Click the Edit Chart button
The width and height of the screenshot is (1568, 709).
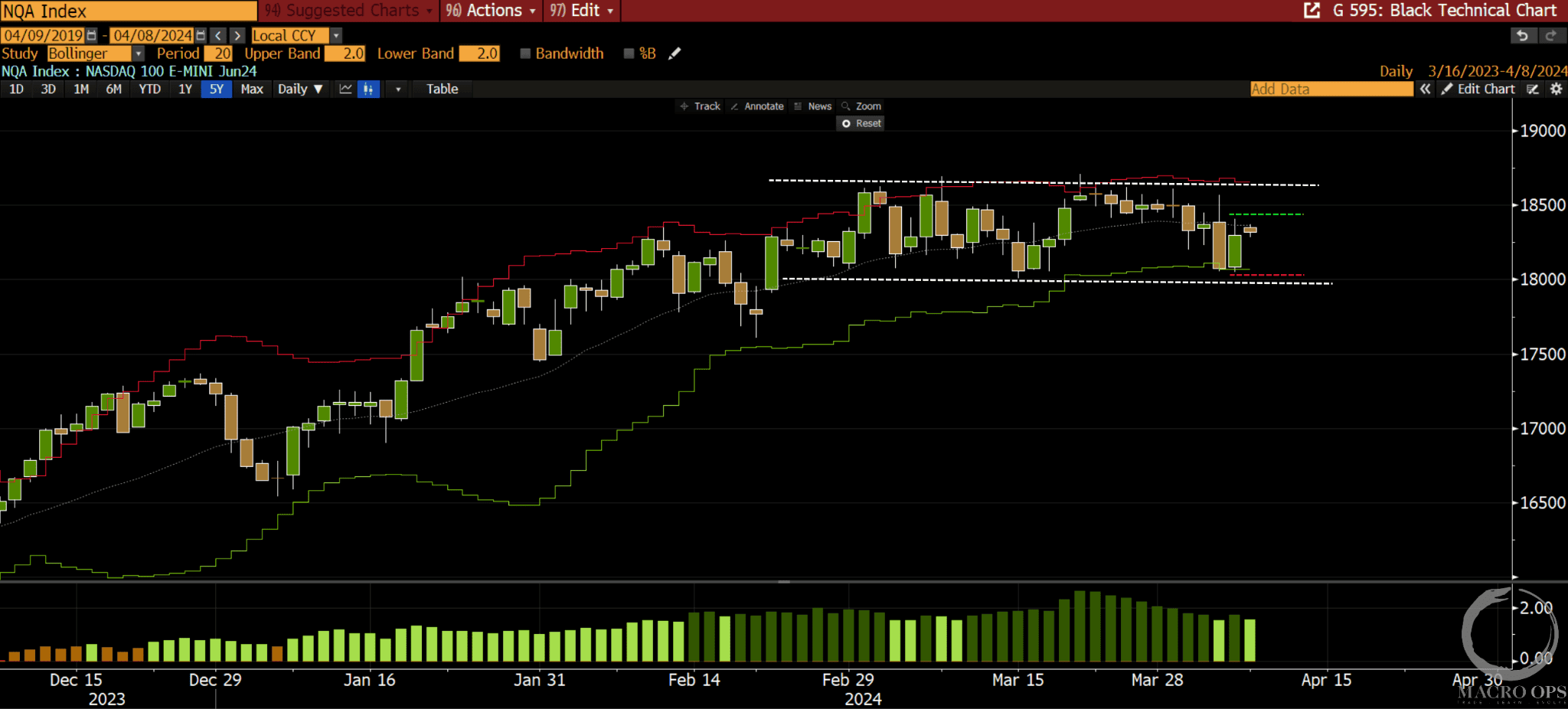(x=1478, y=89)
